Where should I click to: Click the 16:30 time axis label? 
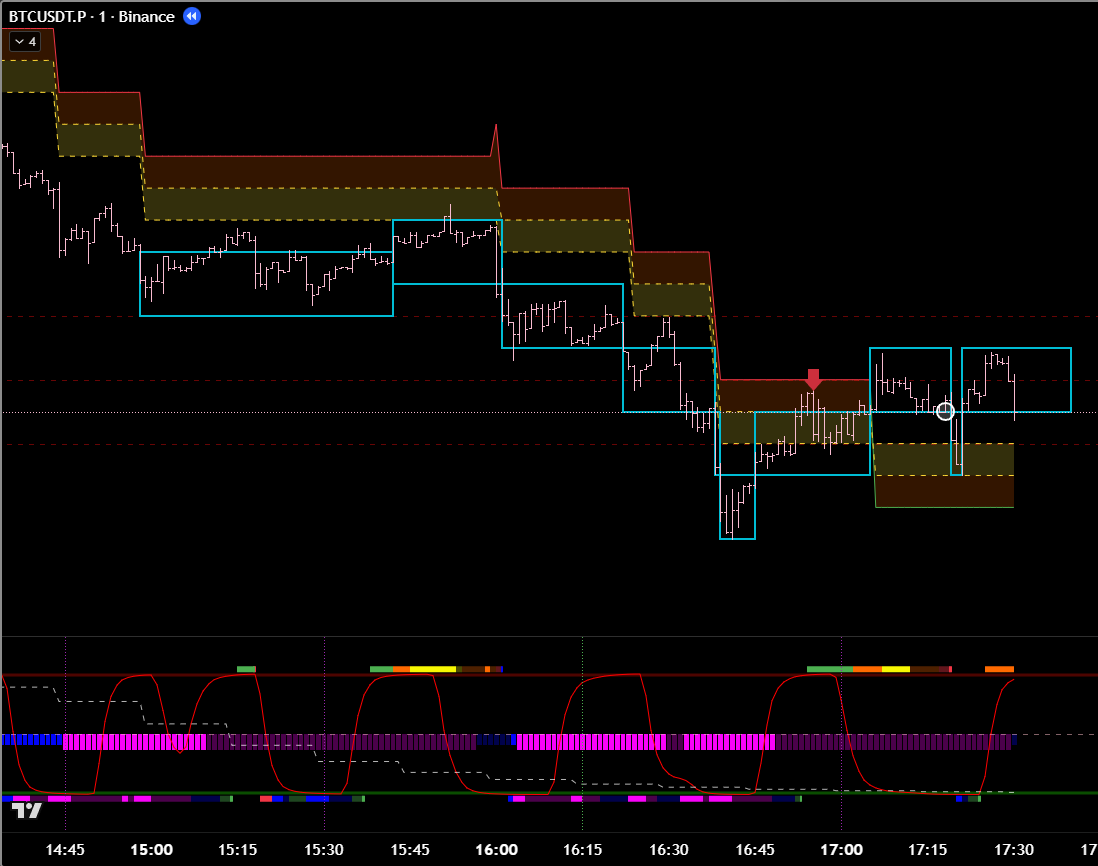tap(668, 850)
